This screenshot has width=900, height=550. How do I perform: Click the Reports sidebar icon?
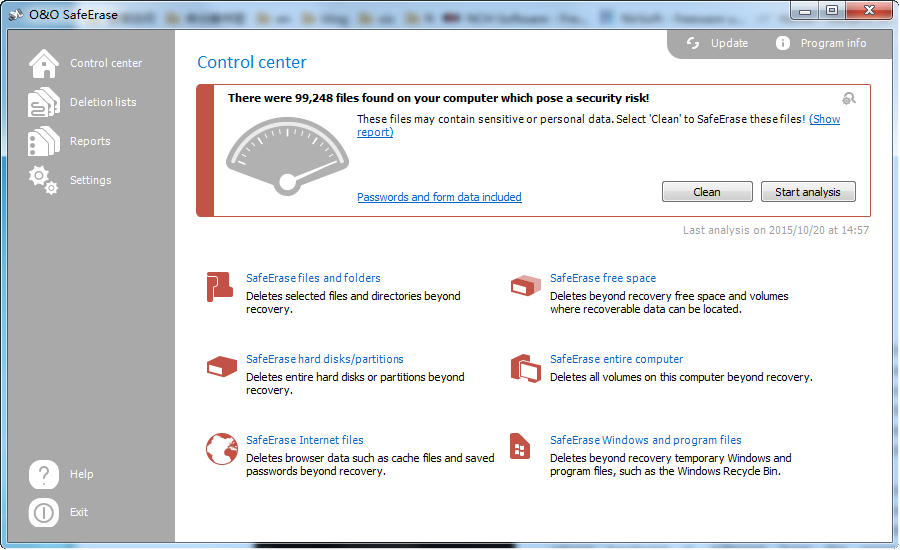44,141
